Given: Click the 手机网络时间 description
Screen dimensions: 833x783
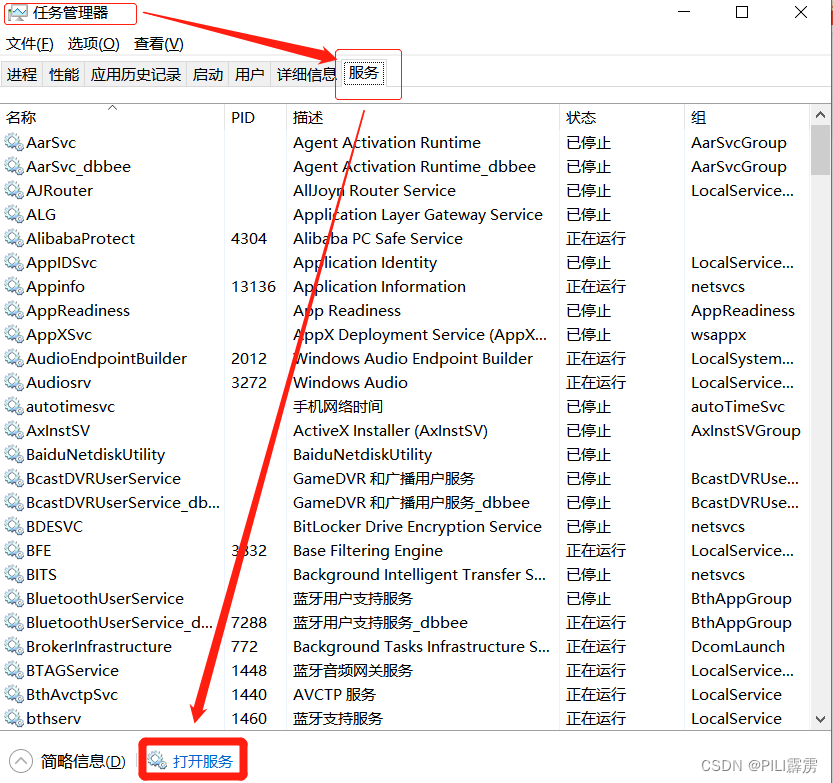Looking at the screenshot, I should [338, 406].
